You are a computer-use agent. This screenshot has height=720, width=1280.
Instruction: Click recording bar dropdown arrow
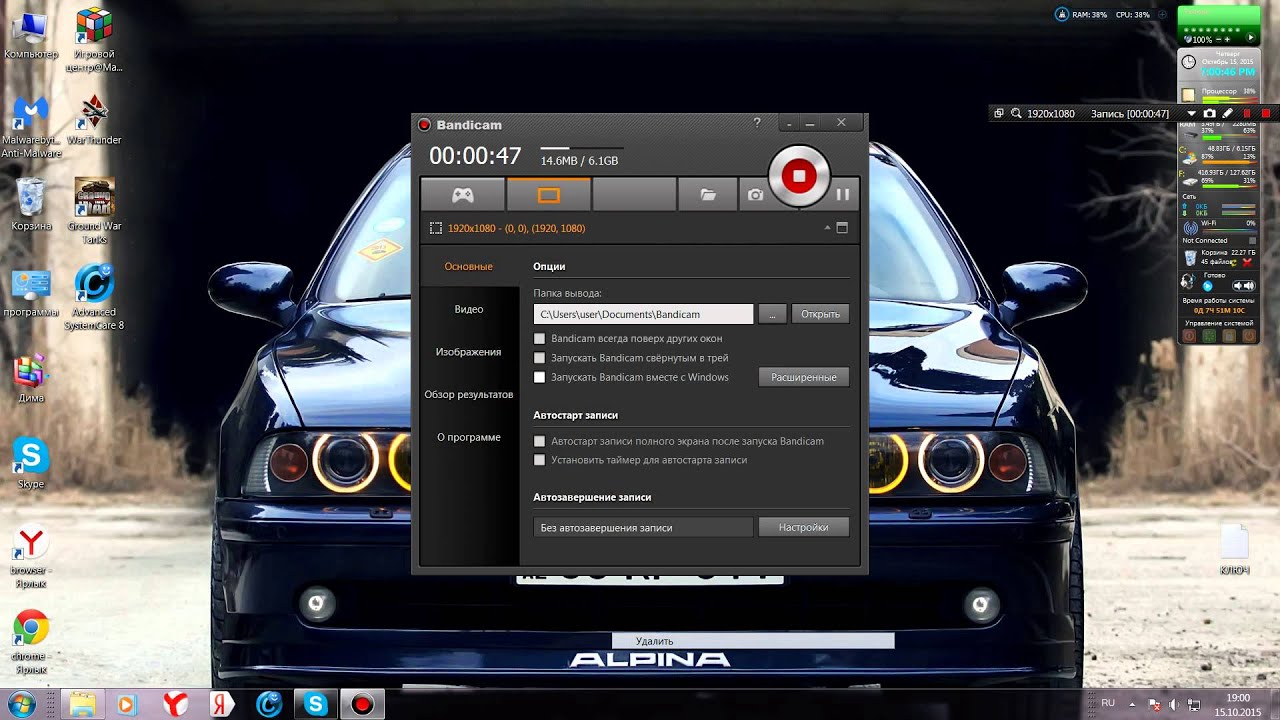click(1192, 114)
